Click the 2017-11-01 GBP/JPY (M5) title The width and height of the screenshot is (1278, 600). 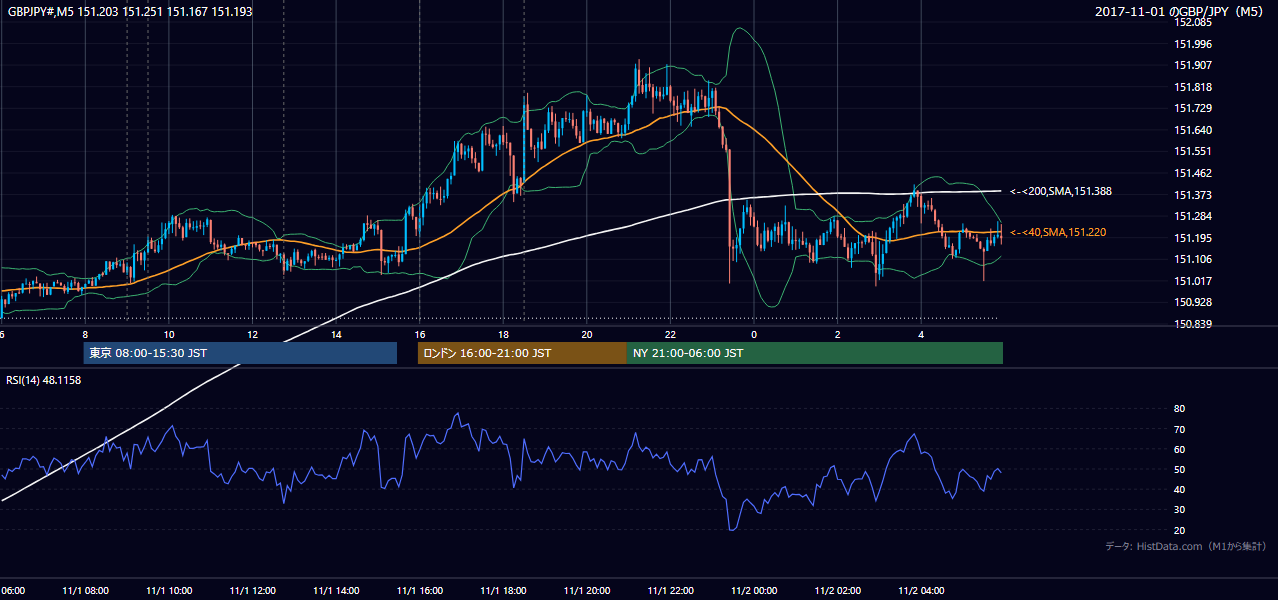coord(1180,12)
